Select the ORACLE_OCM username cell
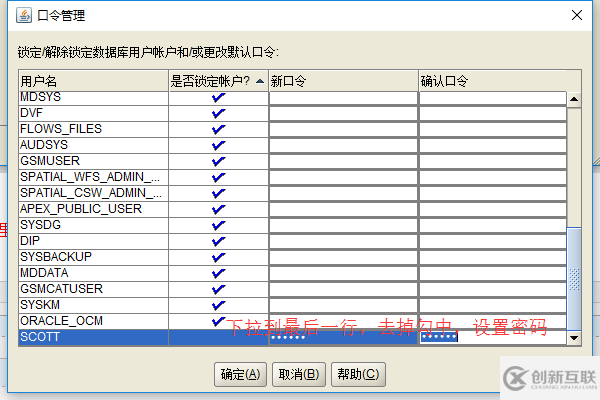This screenshot has height=400, width=600. pos(93,321)
